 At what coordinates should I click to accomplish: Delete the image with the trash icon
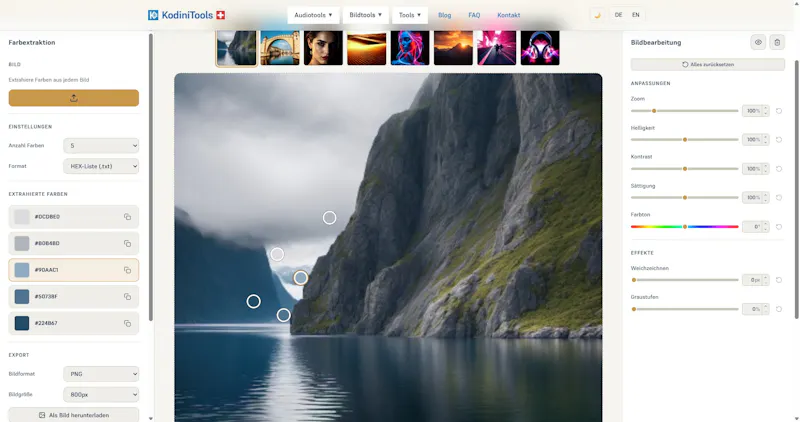point(777,42)
